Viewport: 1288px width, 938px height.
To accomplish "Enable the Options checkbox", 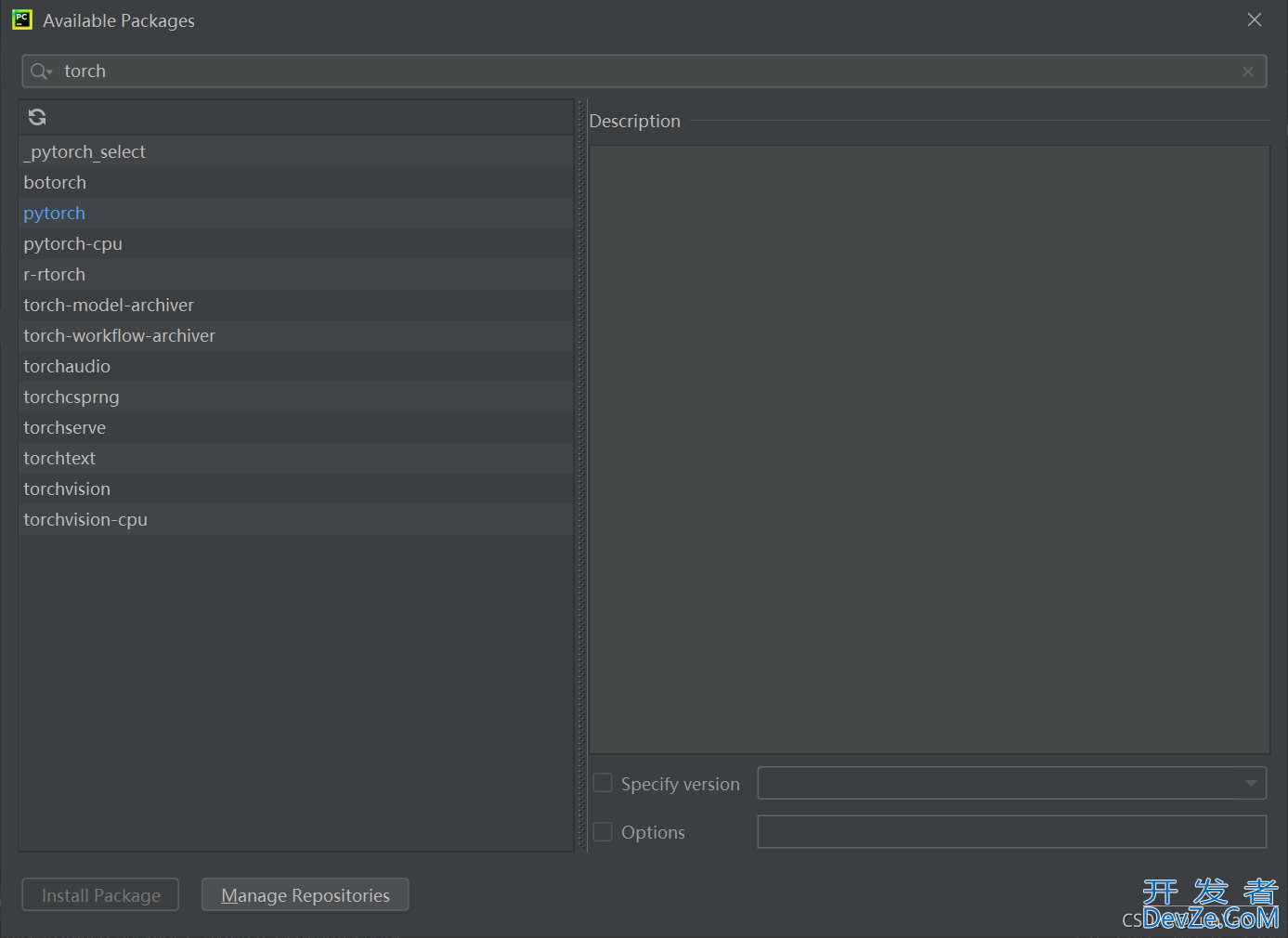I will (x=603, y=831).
